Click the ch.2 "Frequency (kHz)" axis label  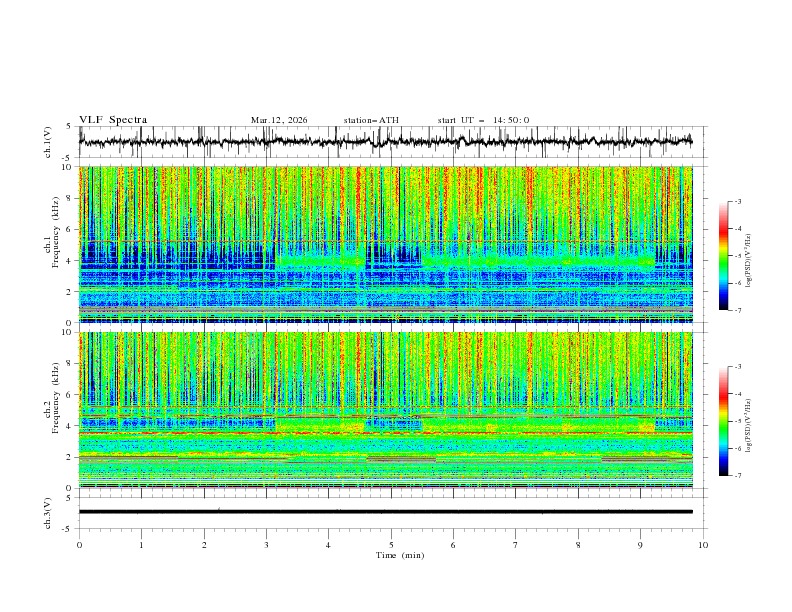coord(55,398)
